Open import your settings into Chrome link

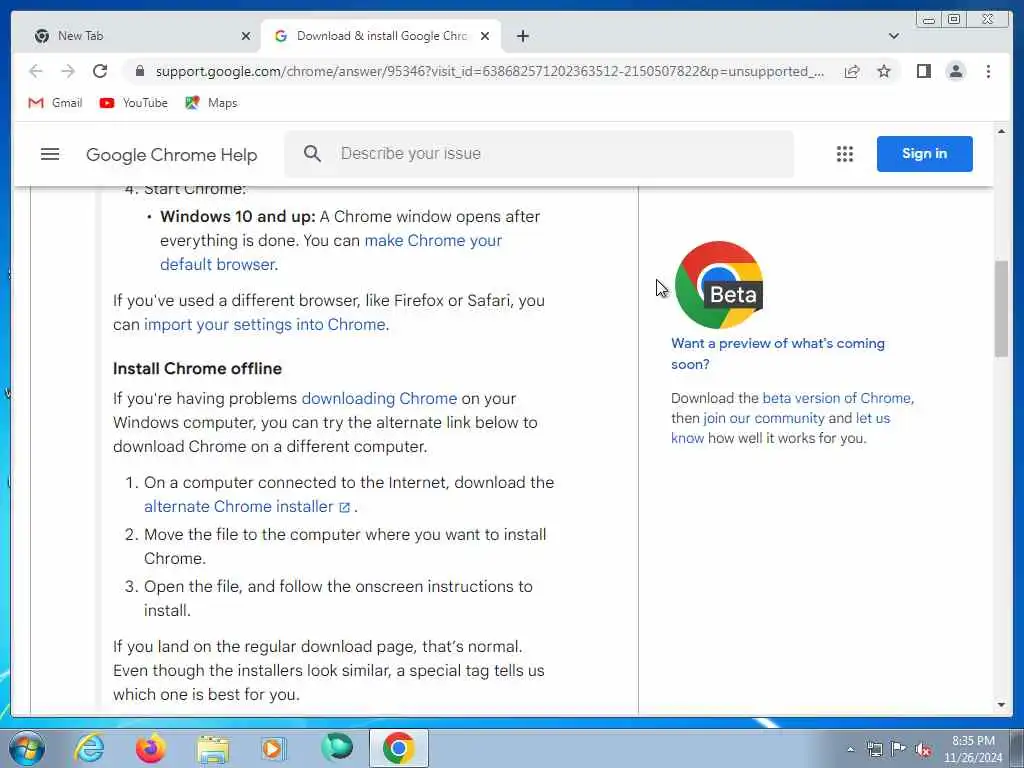click(x=264, y=325)
